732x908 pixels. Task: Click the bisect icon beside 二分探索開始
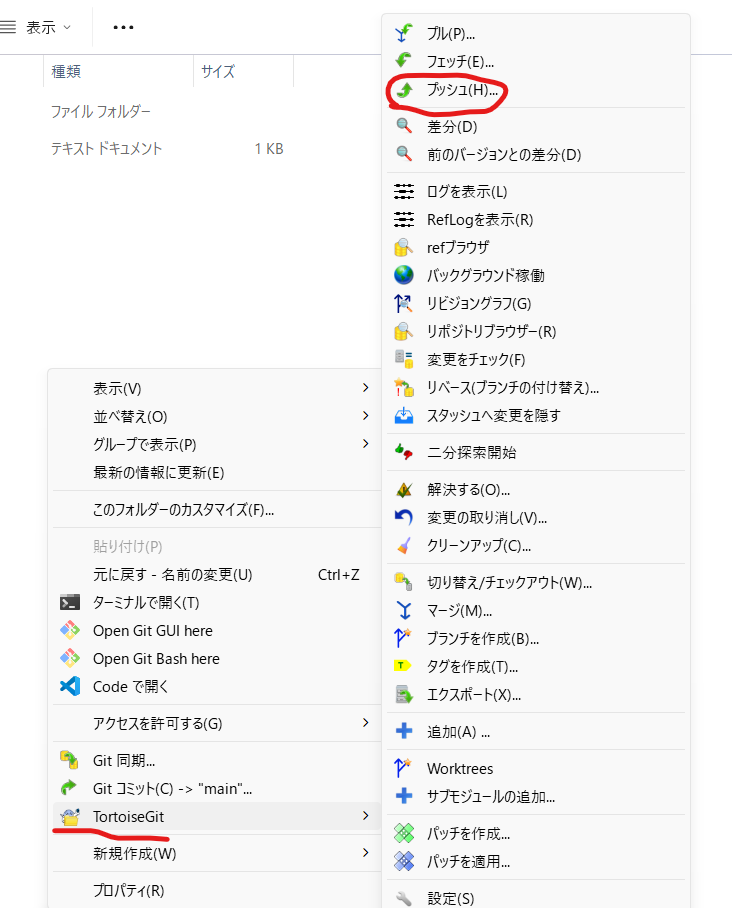(x=404, y=452)
